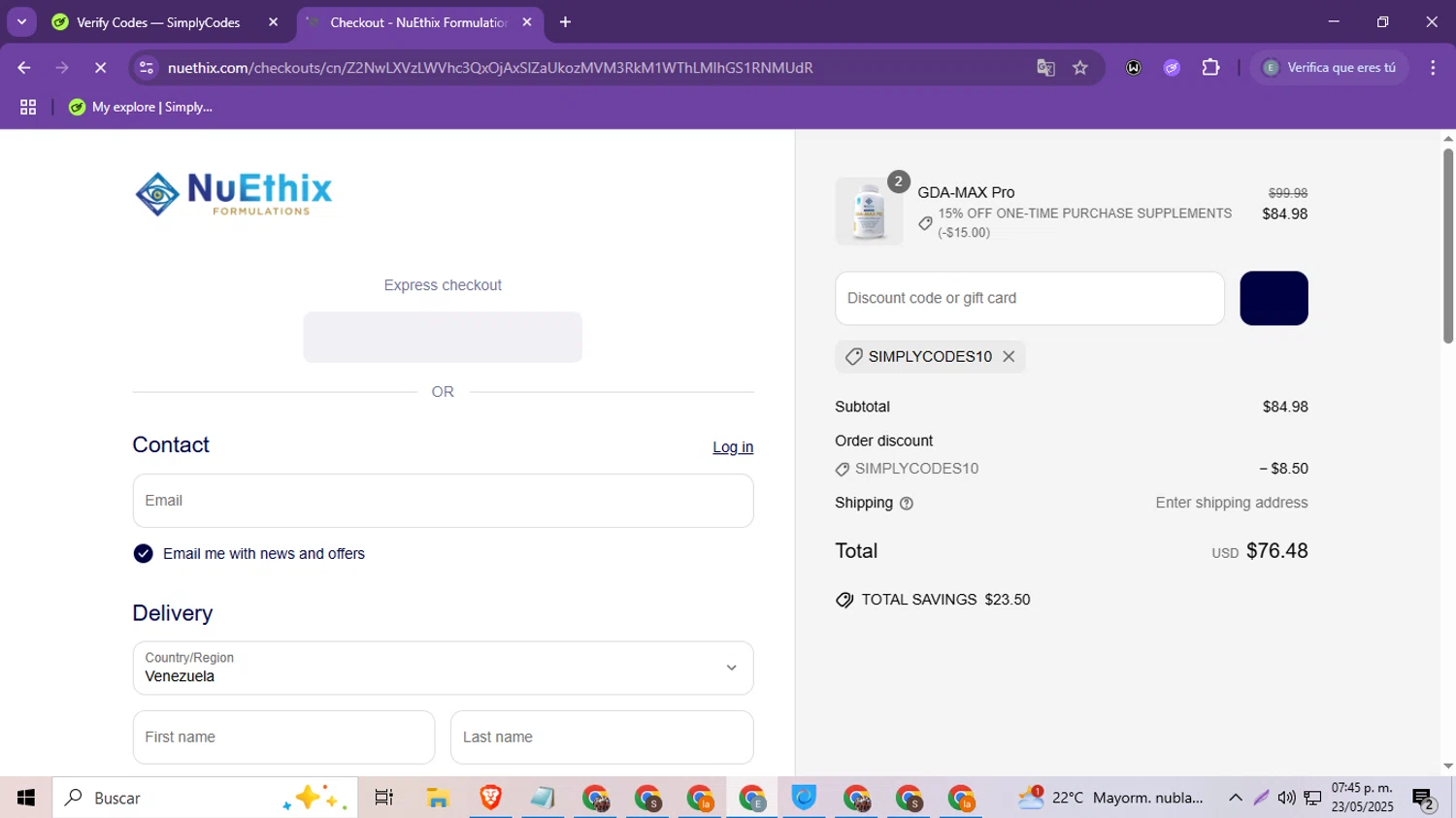
Task: View site information icon in address bar
Action: click(147, 68)
